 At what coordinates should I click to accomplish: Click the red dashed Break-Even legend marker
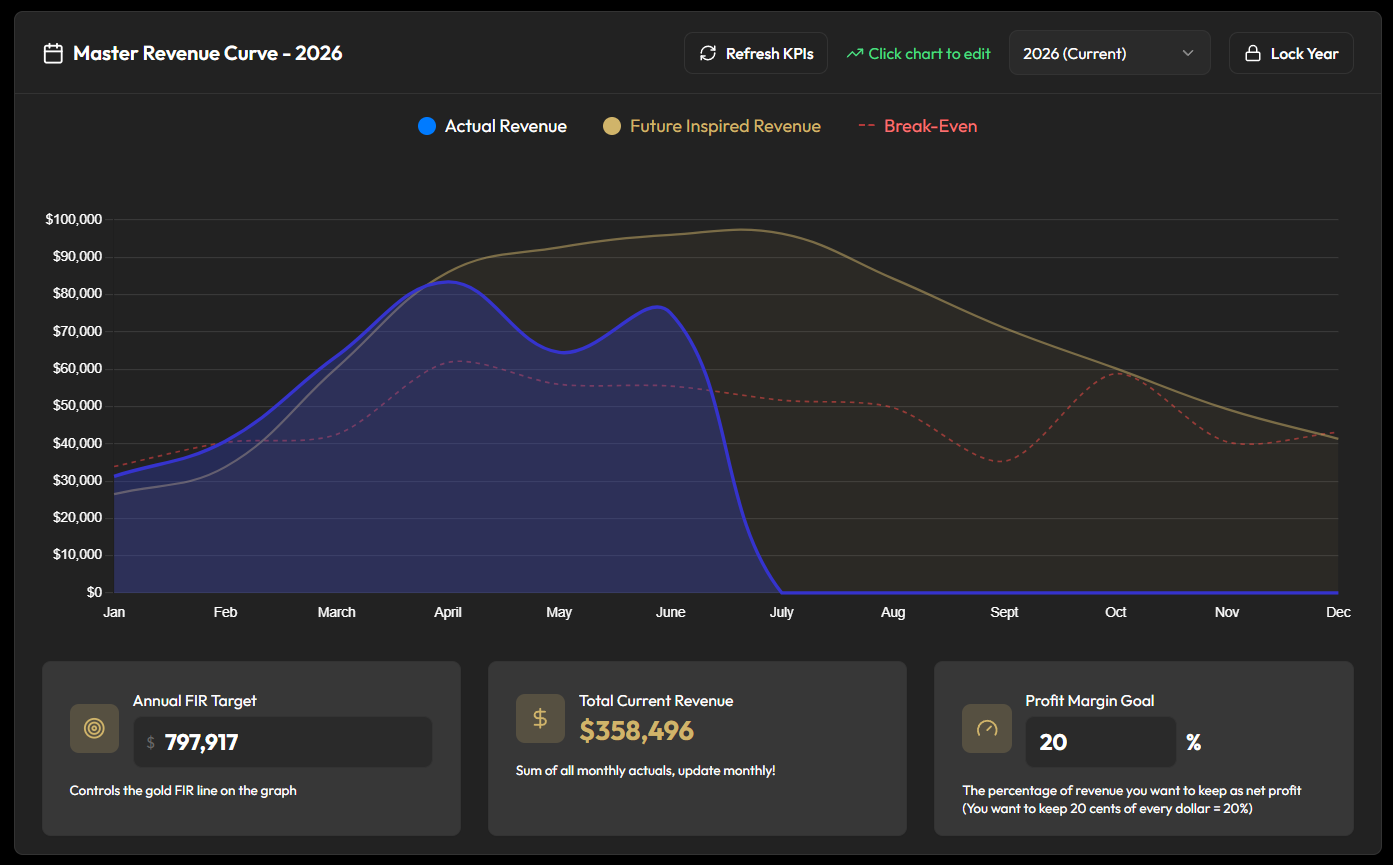pos(867,126)
